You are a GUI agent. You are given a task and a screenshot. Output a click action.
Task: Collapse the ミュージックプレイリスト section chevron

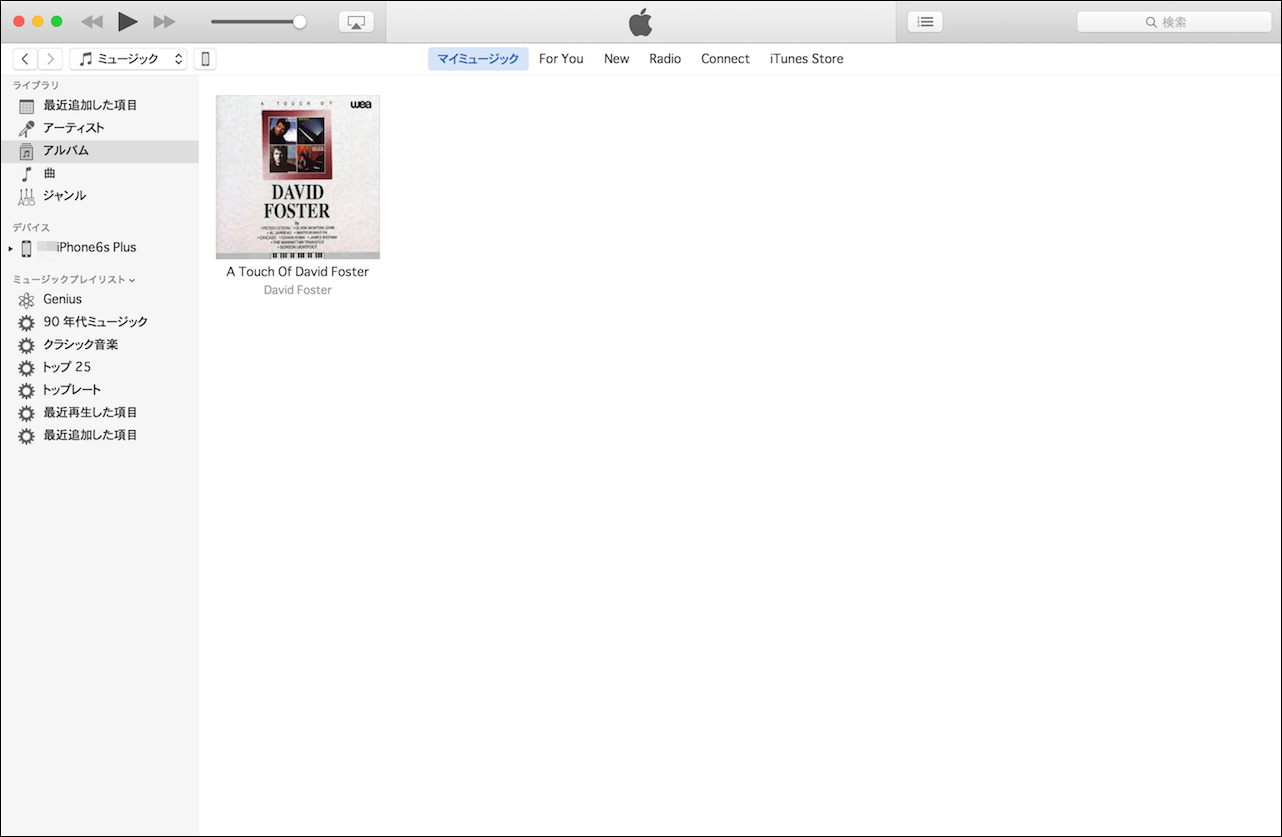[x=132, y=280]
